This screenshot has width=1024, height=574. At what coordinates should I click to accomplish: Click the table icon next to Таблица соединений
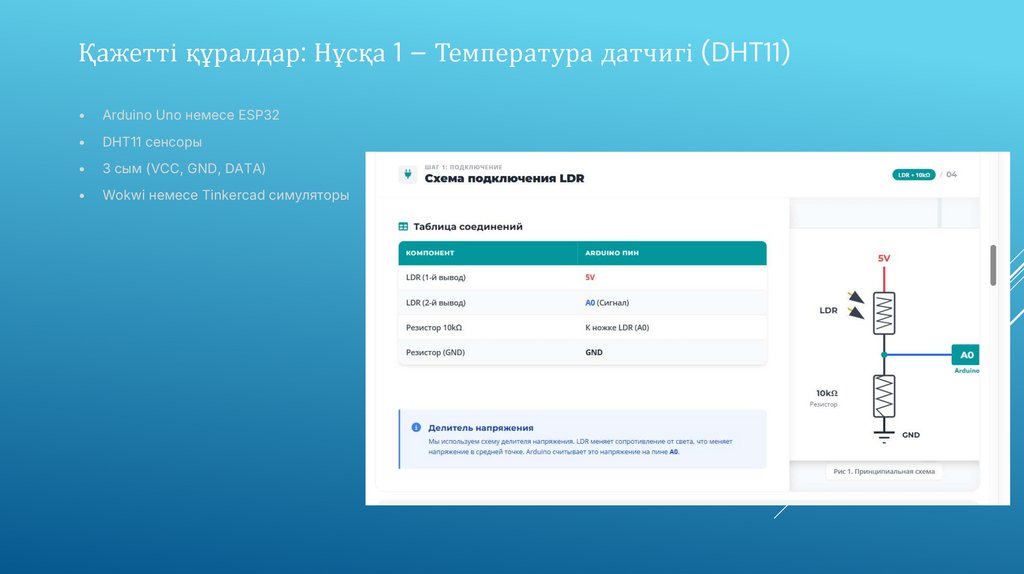[x=403, y=227]
